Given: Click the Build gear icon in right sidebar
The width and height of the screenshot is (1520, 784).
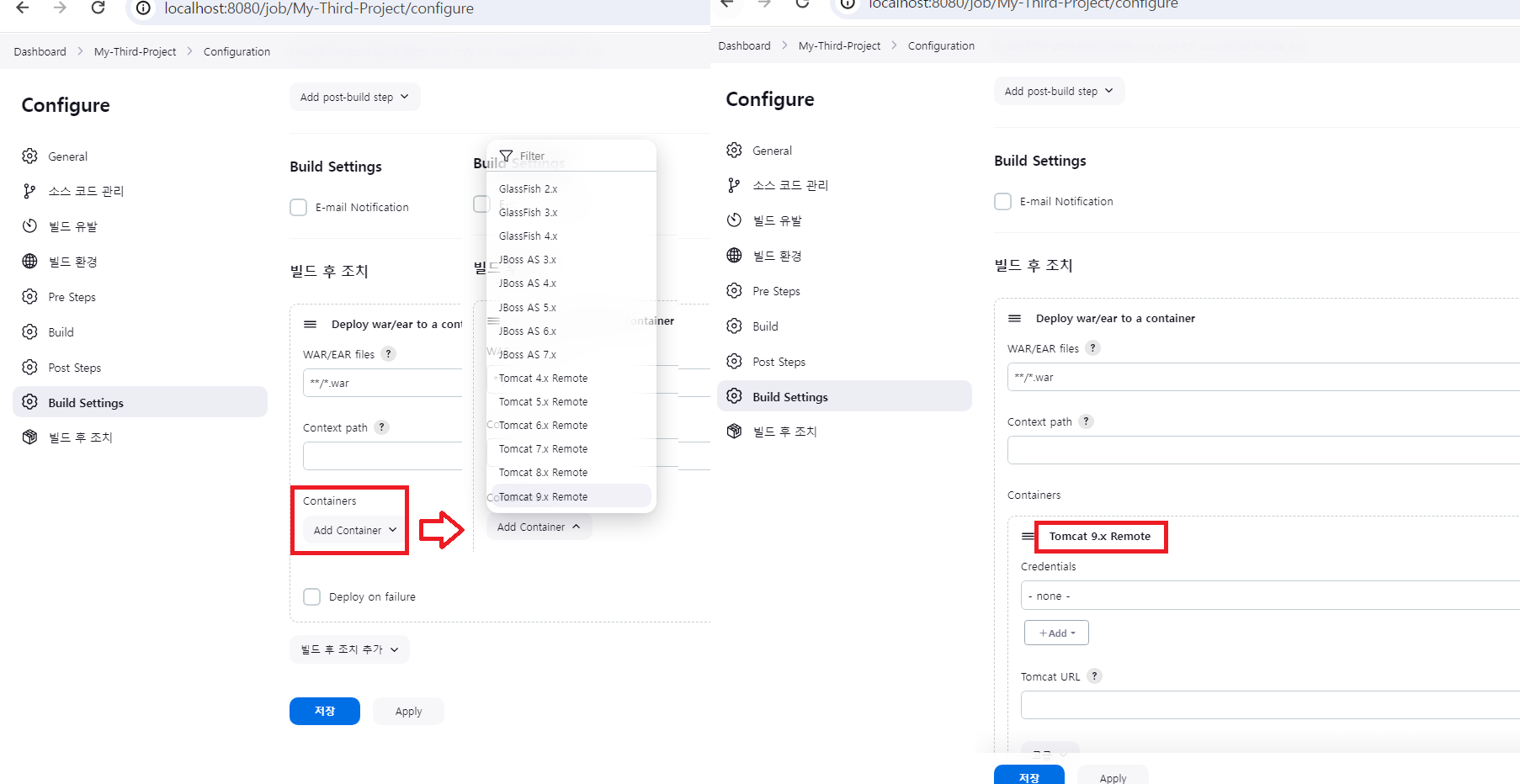Looking at the screenshot, I should click(x=735, y=326).
